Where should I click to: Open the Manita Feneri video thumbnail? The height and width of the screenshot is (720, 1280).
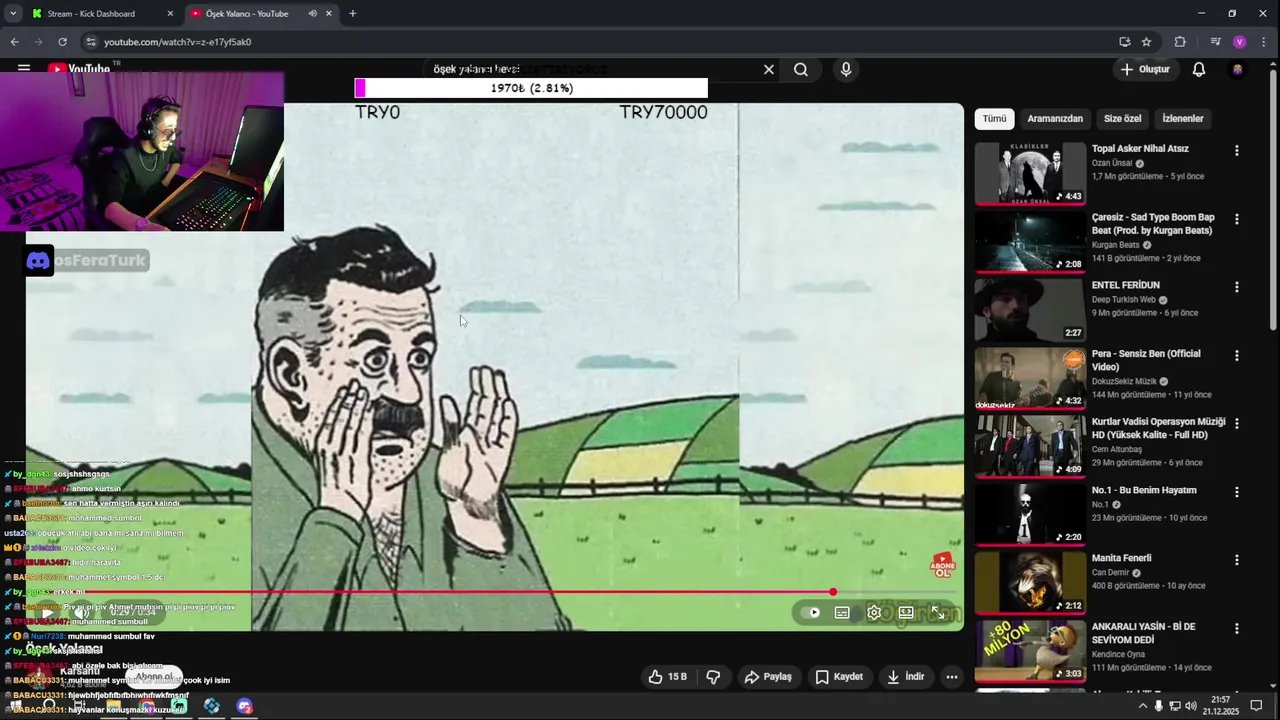pos(1030,582)
